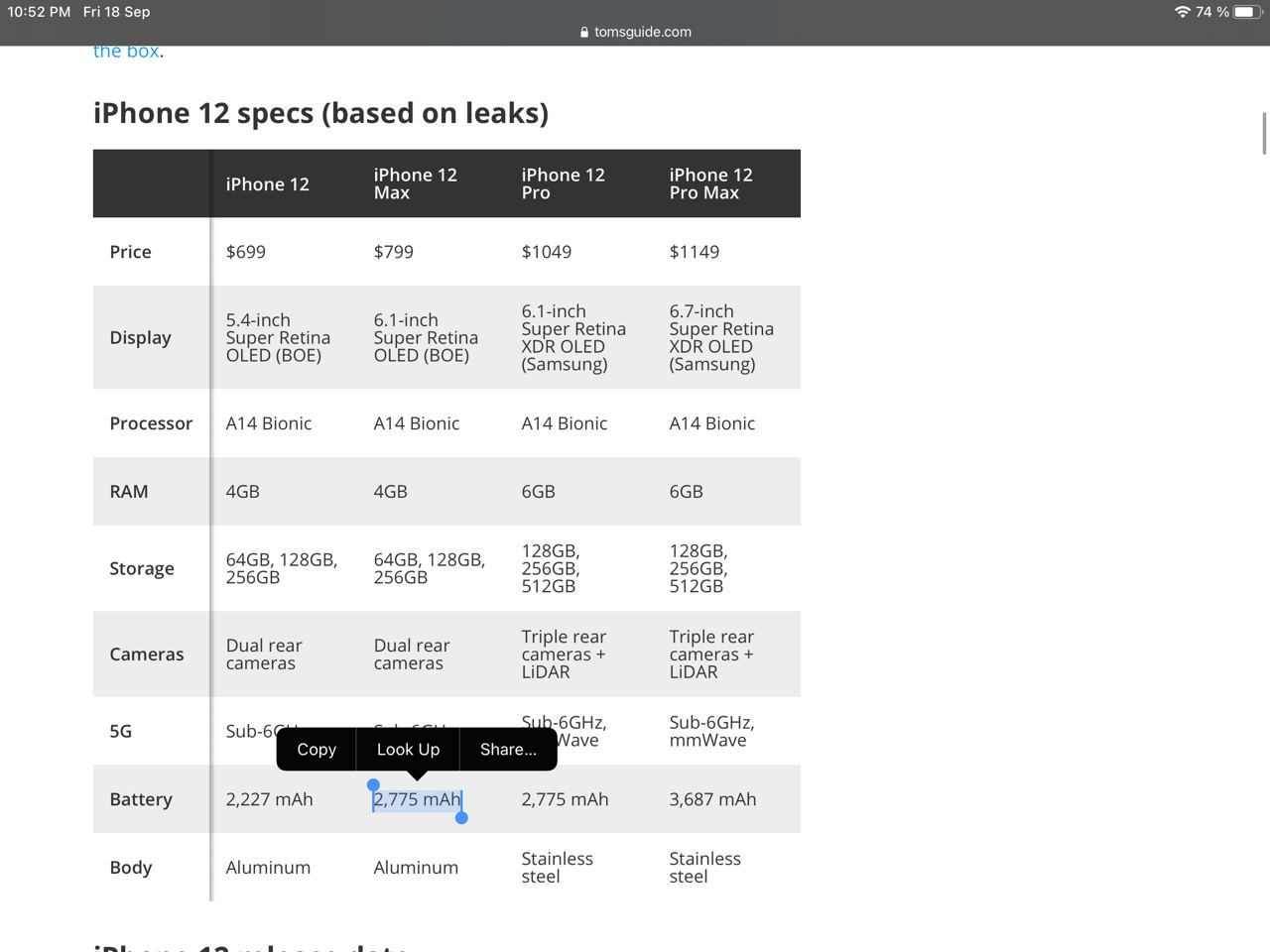Tap the $1149 price cell
The height and width of the screenshot is (952, 1270).
[x=695, y=252]
